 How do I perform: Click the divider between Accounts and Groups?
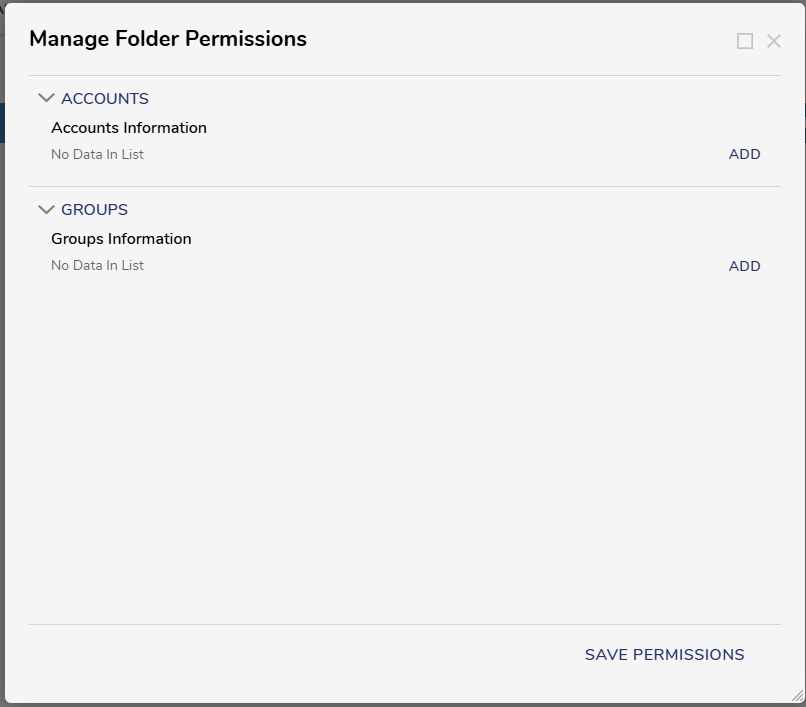405,187
